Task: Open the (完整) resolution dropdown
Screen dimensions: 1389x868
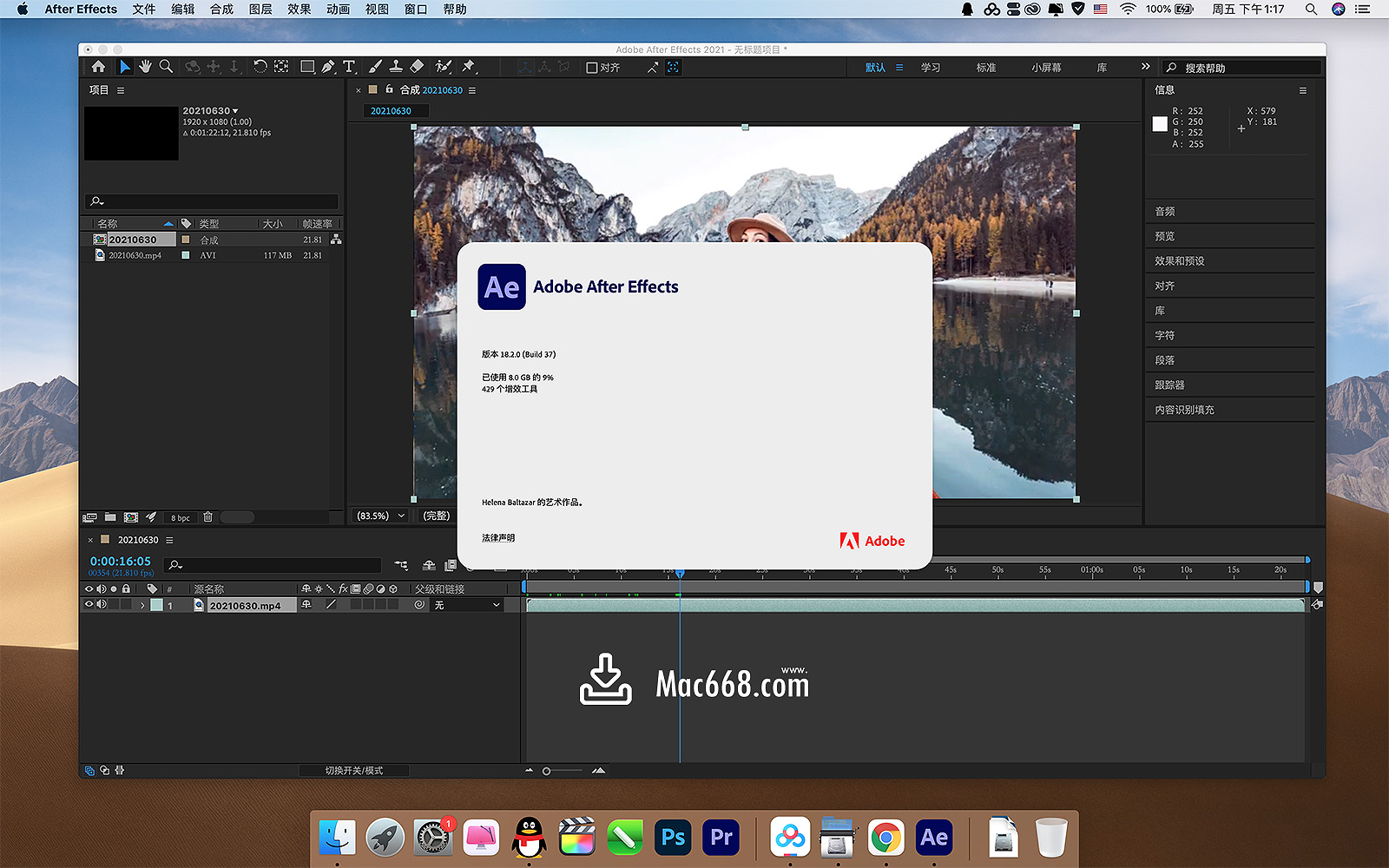Action: 437,516
